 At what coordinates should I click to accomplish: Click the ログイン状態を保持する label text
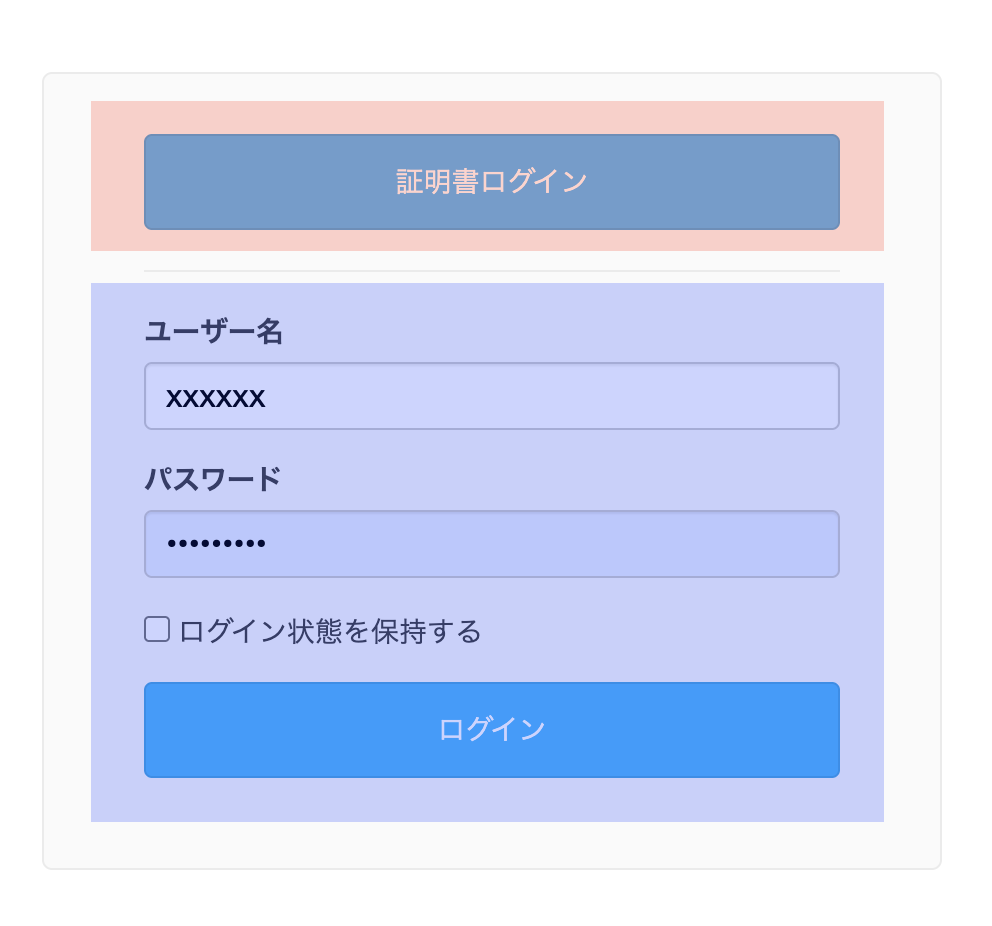click(x=328, y=629)
